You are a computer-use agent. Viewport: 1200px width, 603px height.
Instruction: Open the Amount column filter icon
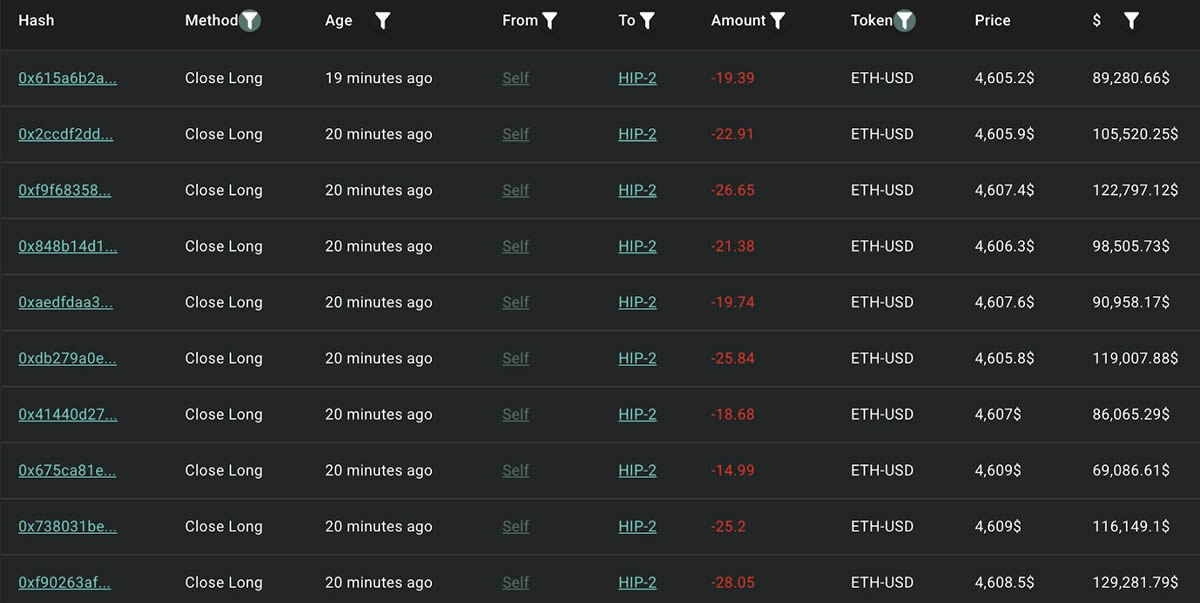[778, 20]
